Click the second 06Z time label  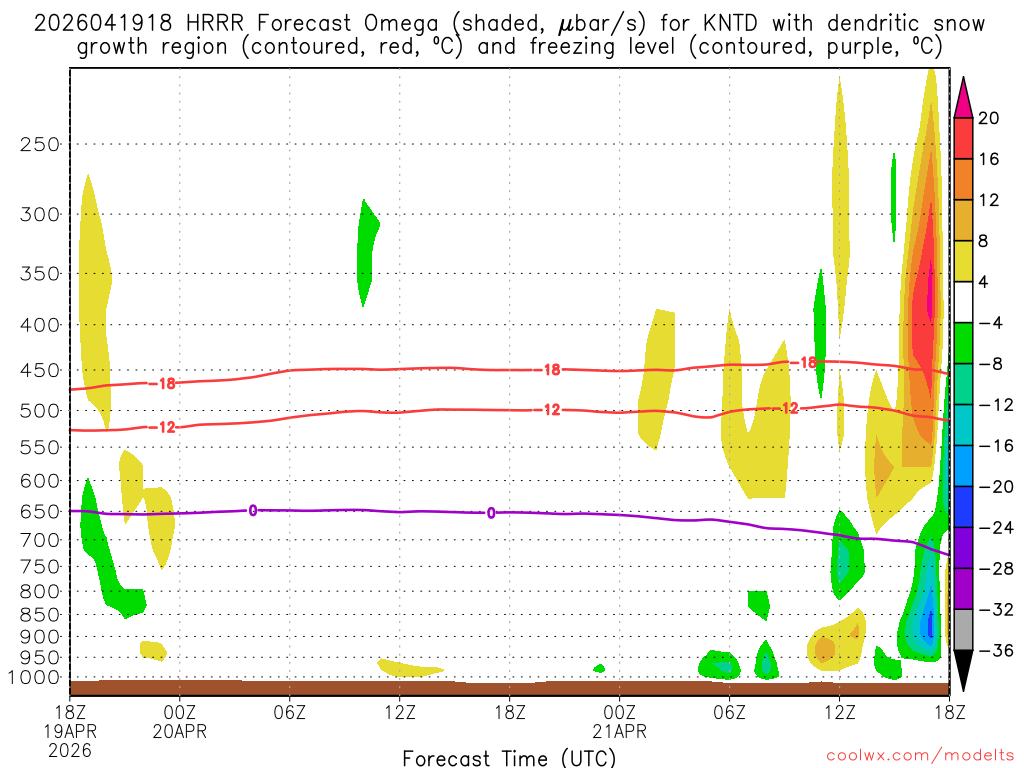(729, 712)
